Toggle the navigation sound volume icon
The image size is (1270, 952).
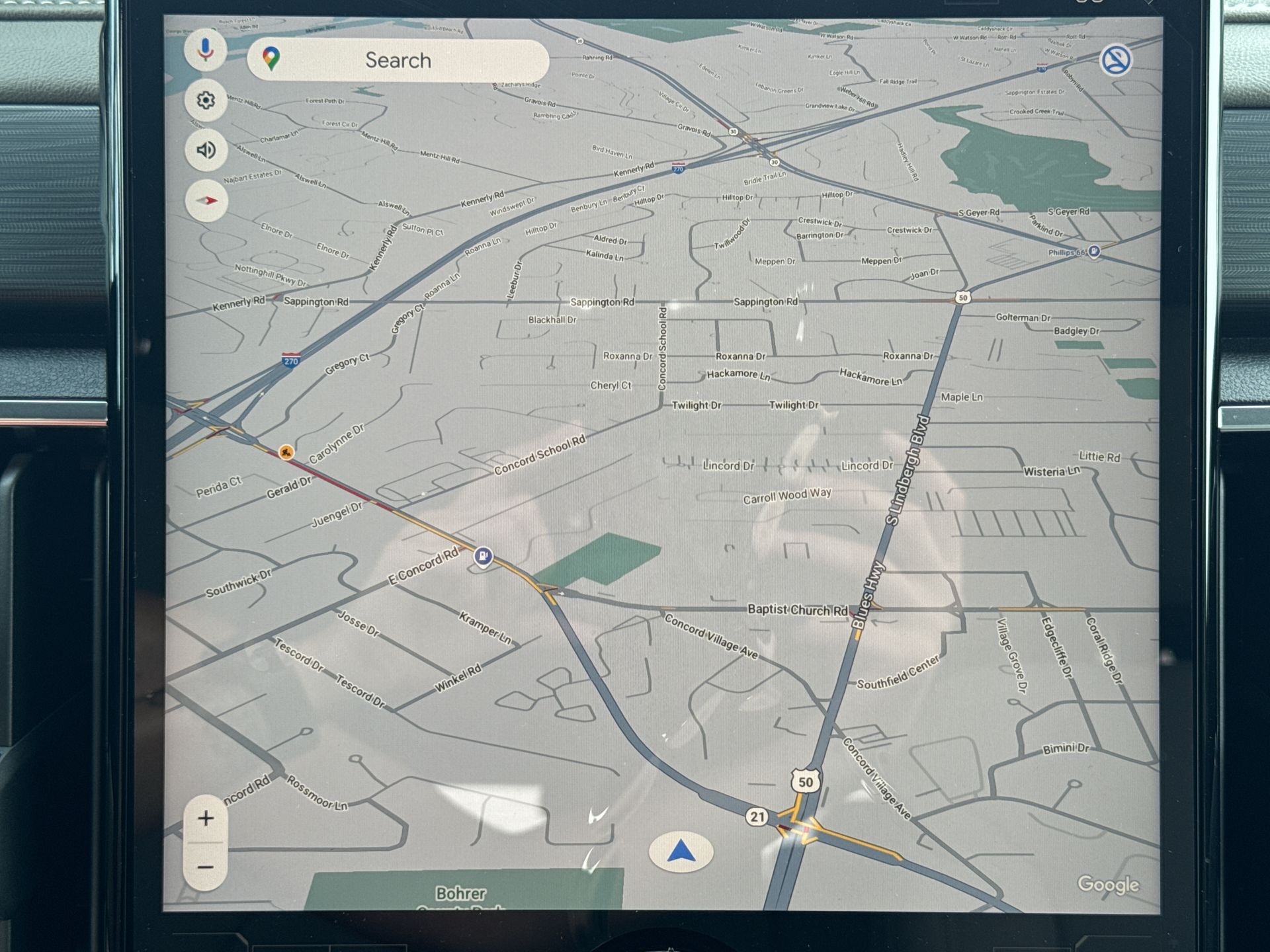pos(206,150)
